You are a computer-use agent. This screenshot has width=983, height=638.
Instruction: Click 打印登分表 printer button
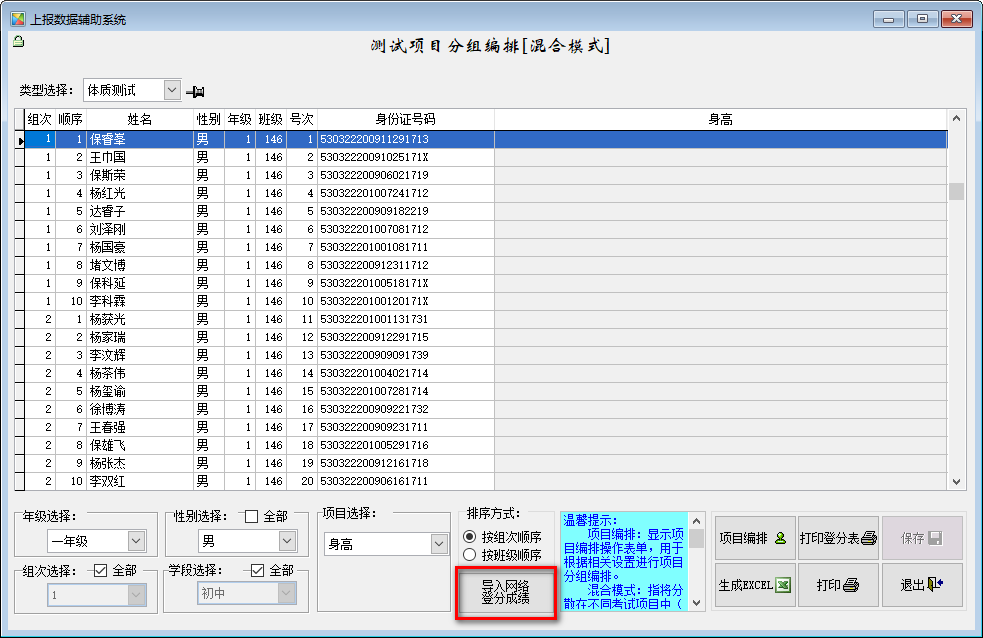pyautogui.click(x=838, y=538)
